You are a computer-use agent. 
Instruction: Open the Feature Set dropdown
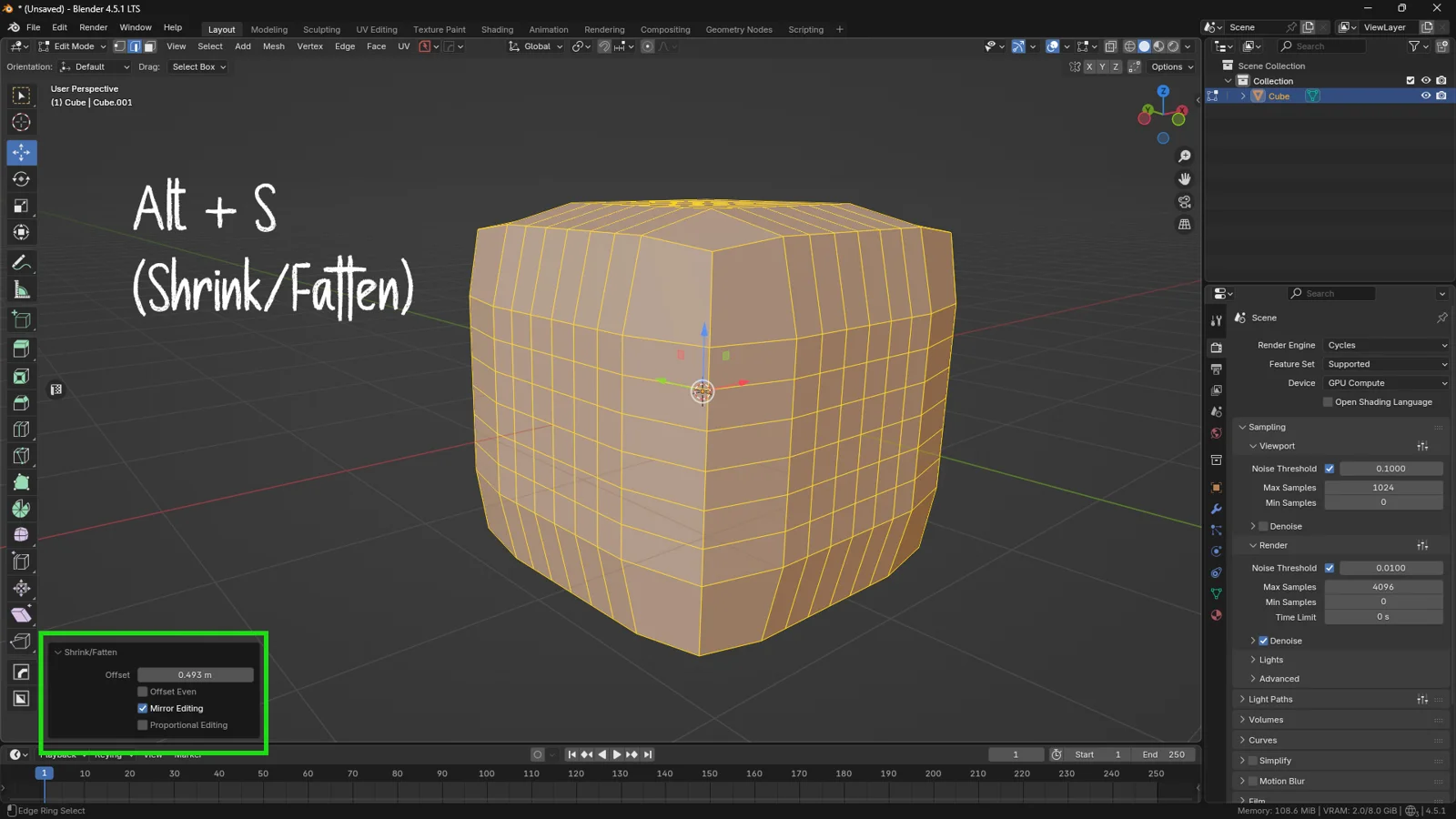(1386, 364)
